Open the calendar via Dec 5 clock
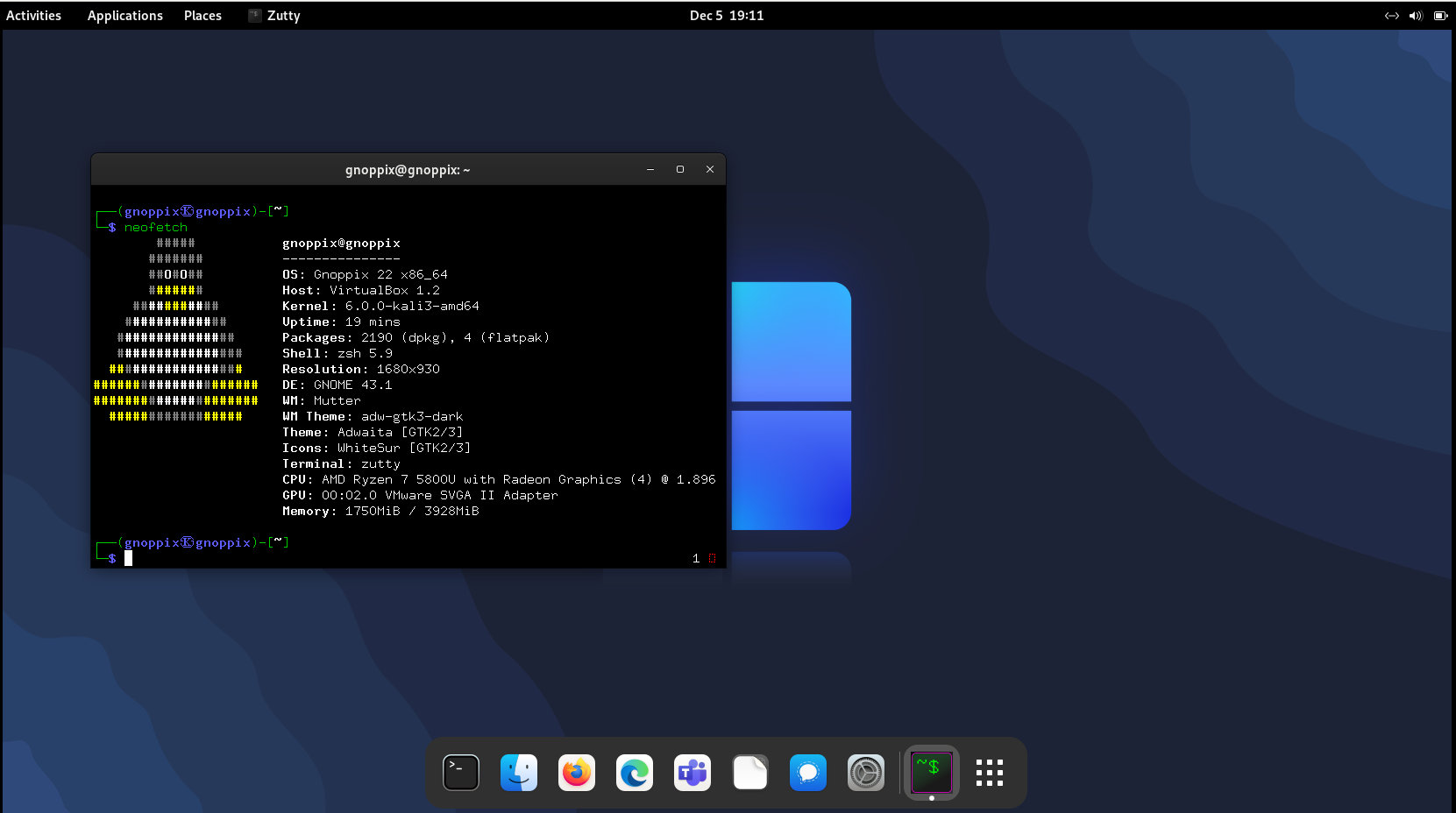Viewport: 1456px width, 813px height. click(726, 15)
